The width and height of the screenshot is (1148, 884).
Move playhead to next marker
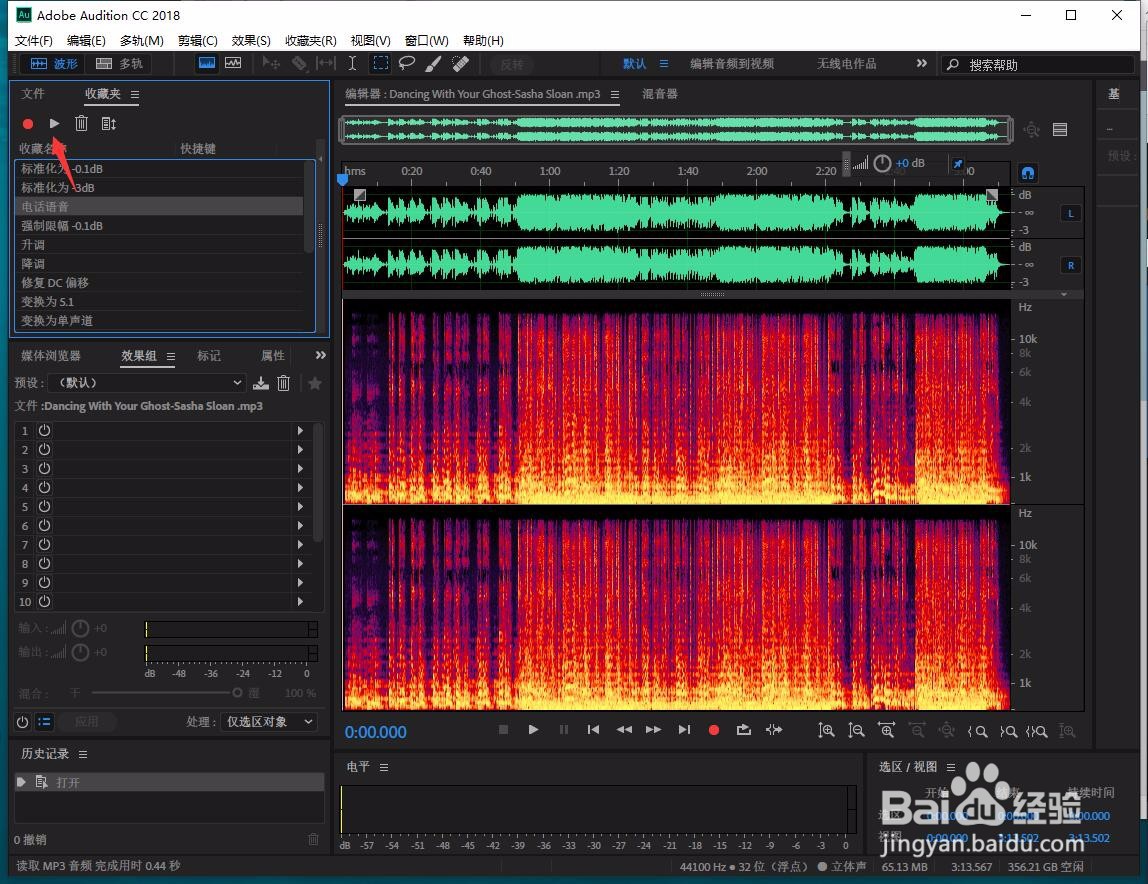pos(684,729)
